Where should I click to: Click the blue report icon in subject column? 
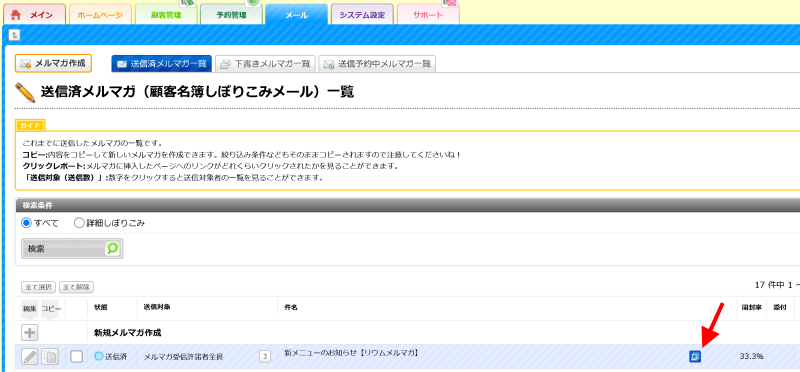[x=695, y=356]
